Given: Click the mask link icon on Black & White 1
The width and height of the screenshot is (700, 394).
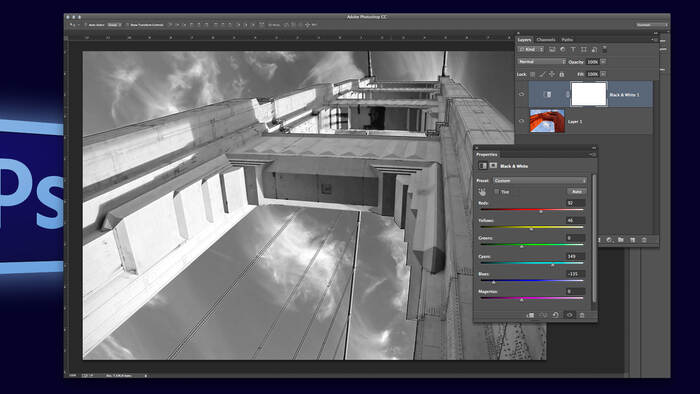Looking at the screenshot, I should pyautogui.click(x=567, y=94).
